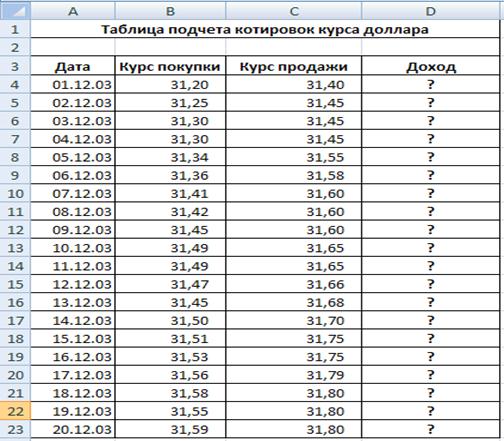Select income cell '?' in row 12
The height and width of the screenshot is (441, 504).
coord(431,229)
